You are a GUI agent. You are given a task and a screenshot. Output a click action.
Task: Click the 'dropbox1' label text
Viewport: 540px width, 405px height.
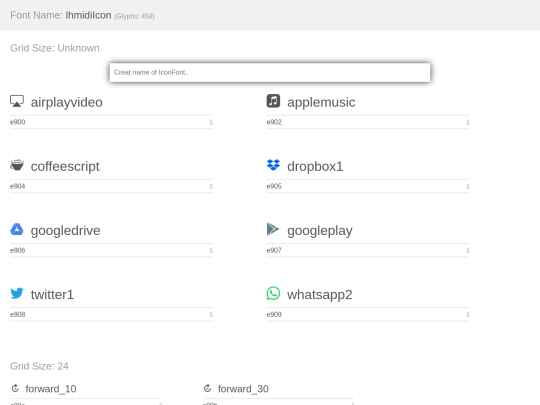[315, 166]
